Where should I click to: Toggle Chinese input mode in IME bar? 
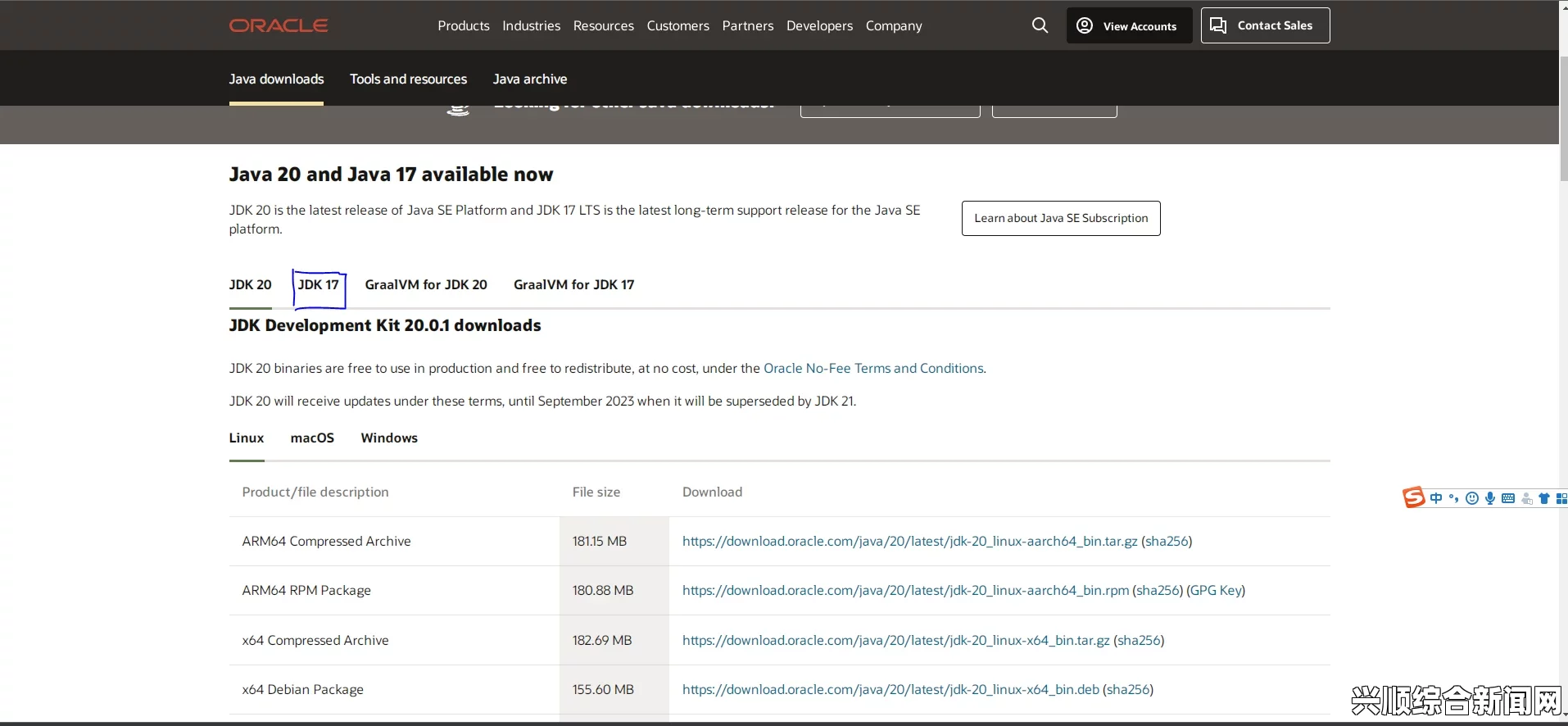[x=1436, y=498]
